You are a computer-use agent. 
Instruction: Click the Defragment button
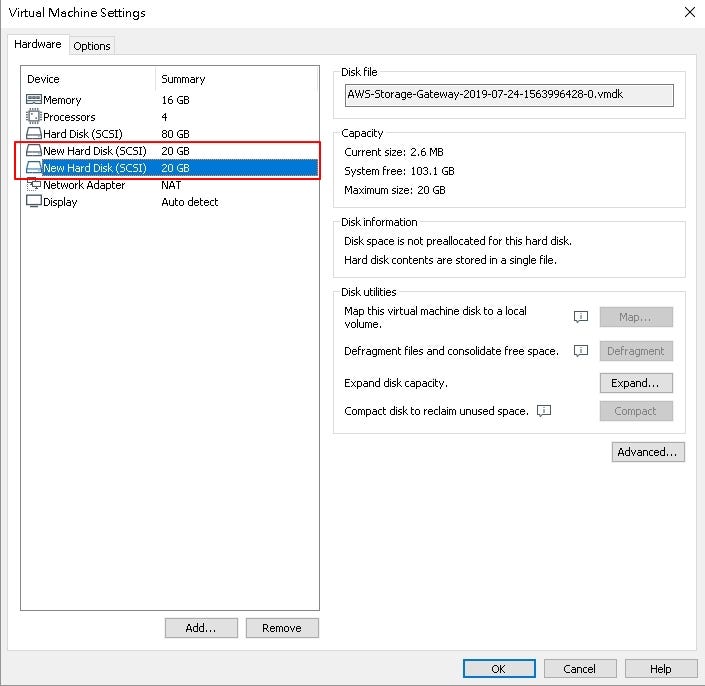tap(636, 351)
